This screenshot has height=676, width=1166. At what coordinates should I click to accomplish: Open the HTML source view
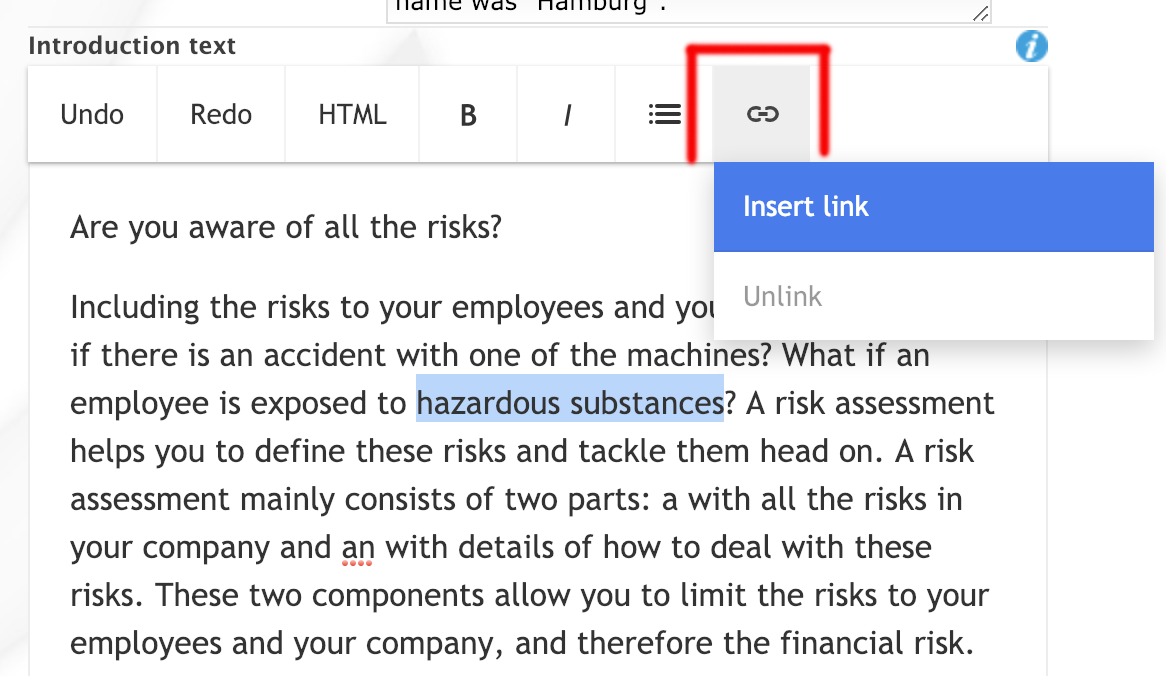[352, 115]
